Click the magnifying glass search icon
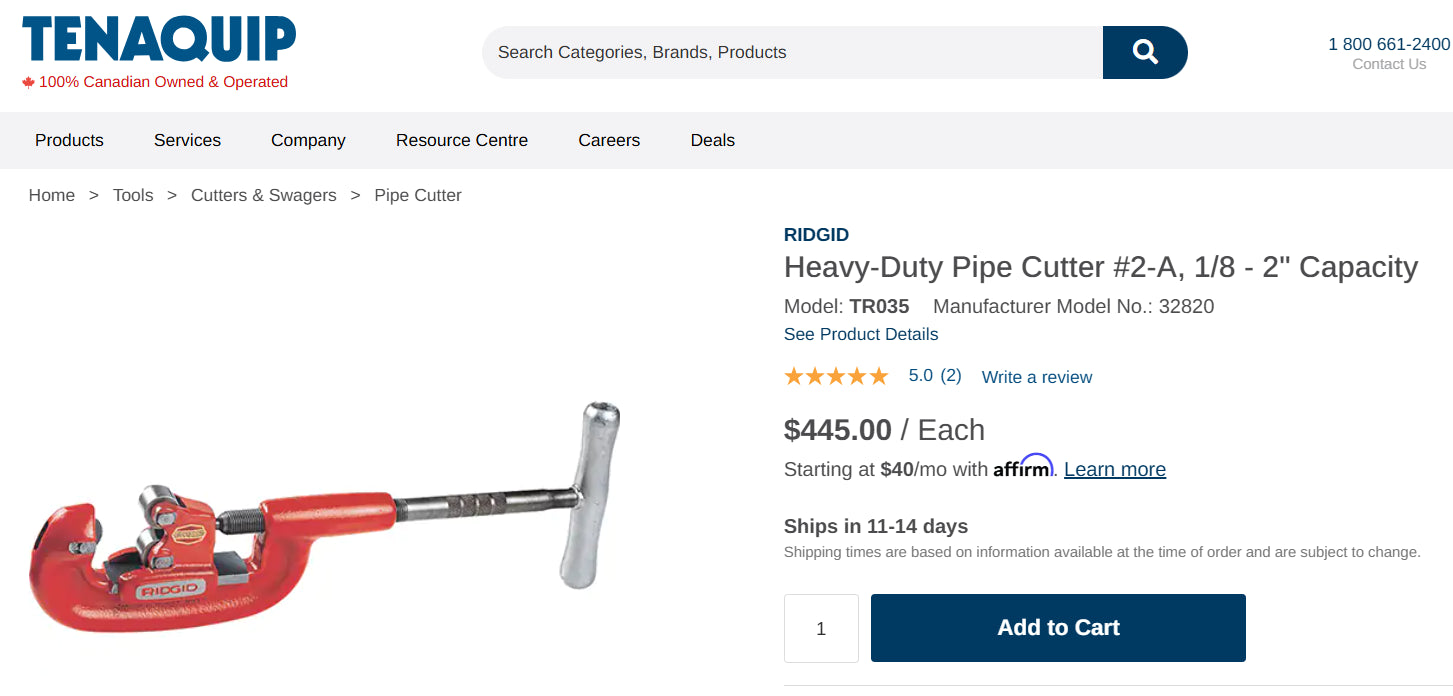 [x=1145, y=52]
